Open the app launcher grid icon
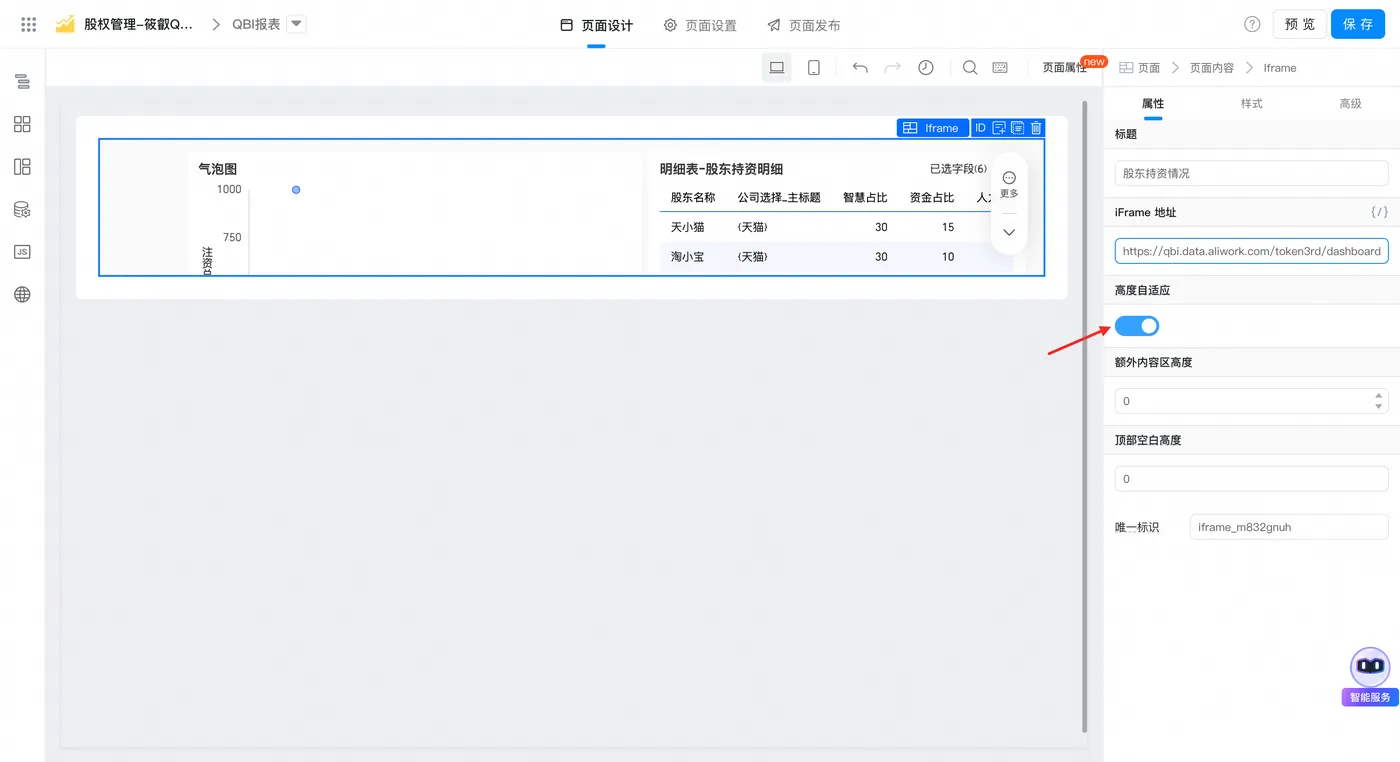Screen dimensions: 1400x762 tap(28, 24)
